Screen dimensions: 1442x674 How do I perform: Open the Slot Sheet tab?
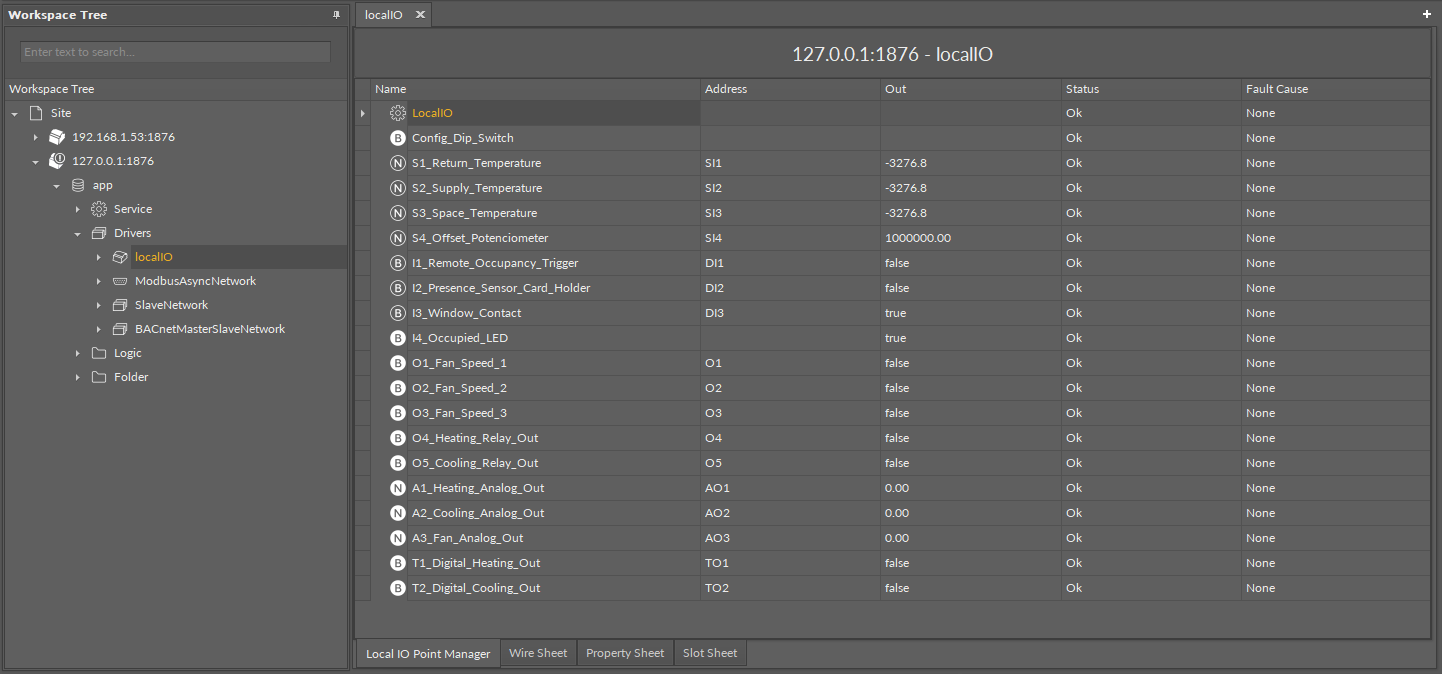[x=709, y=653]
